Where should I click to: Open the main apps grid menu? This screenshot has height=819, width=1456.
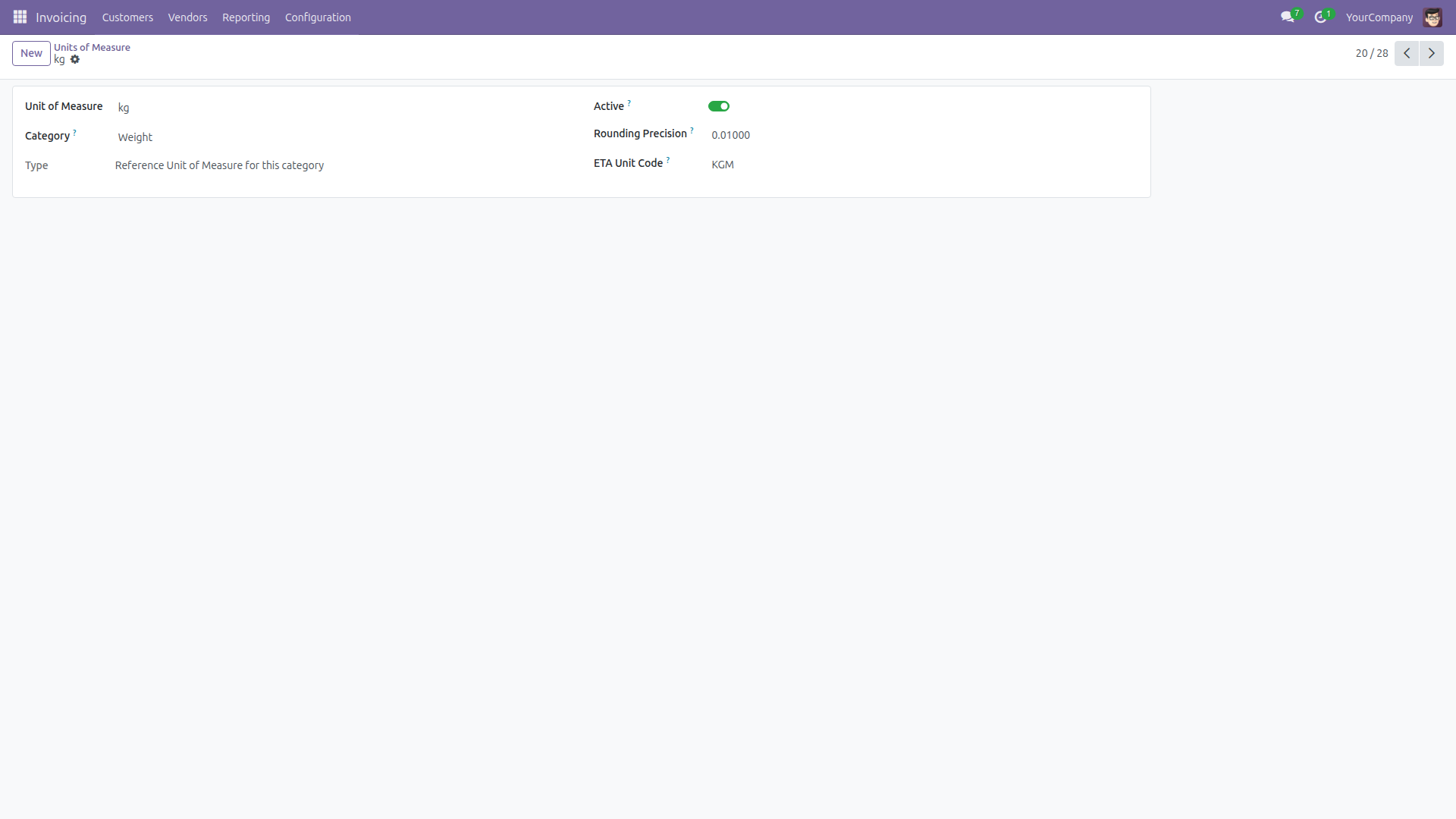coord(20,17)
